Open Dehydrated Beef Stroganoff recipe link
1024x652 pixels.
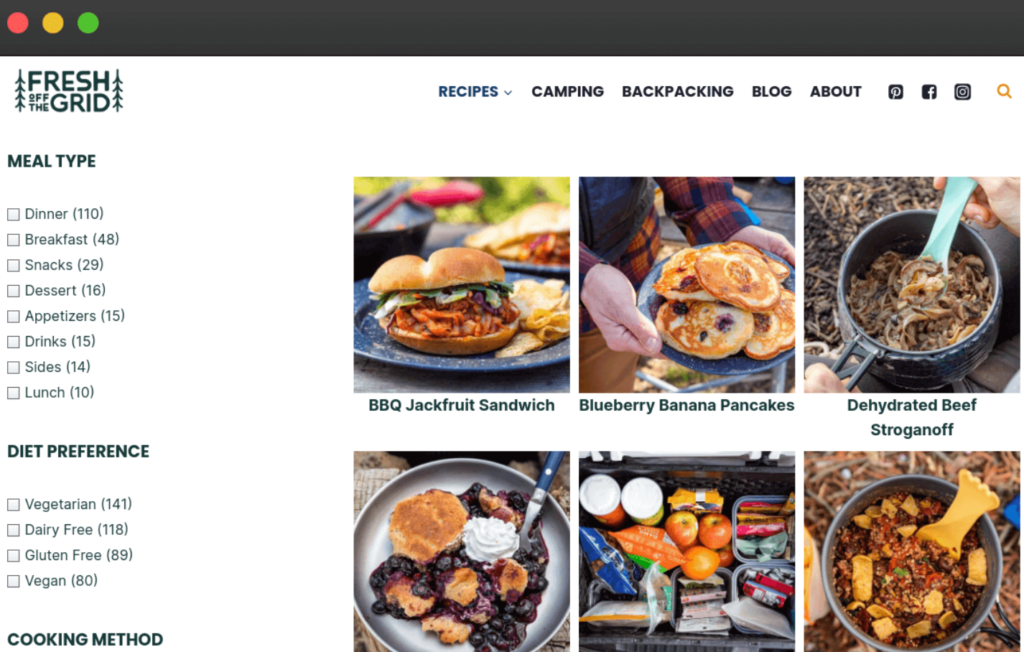[912, 417]
